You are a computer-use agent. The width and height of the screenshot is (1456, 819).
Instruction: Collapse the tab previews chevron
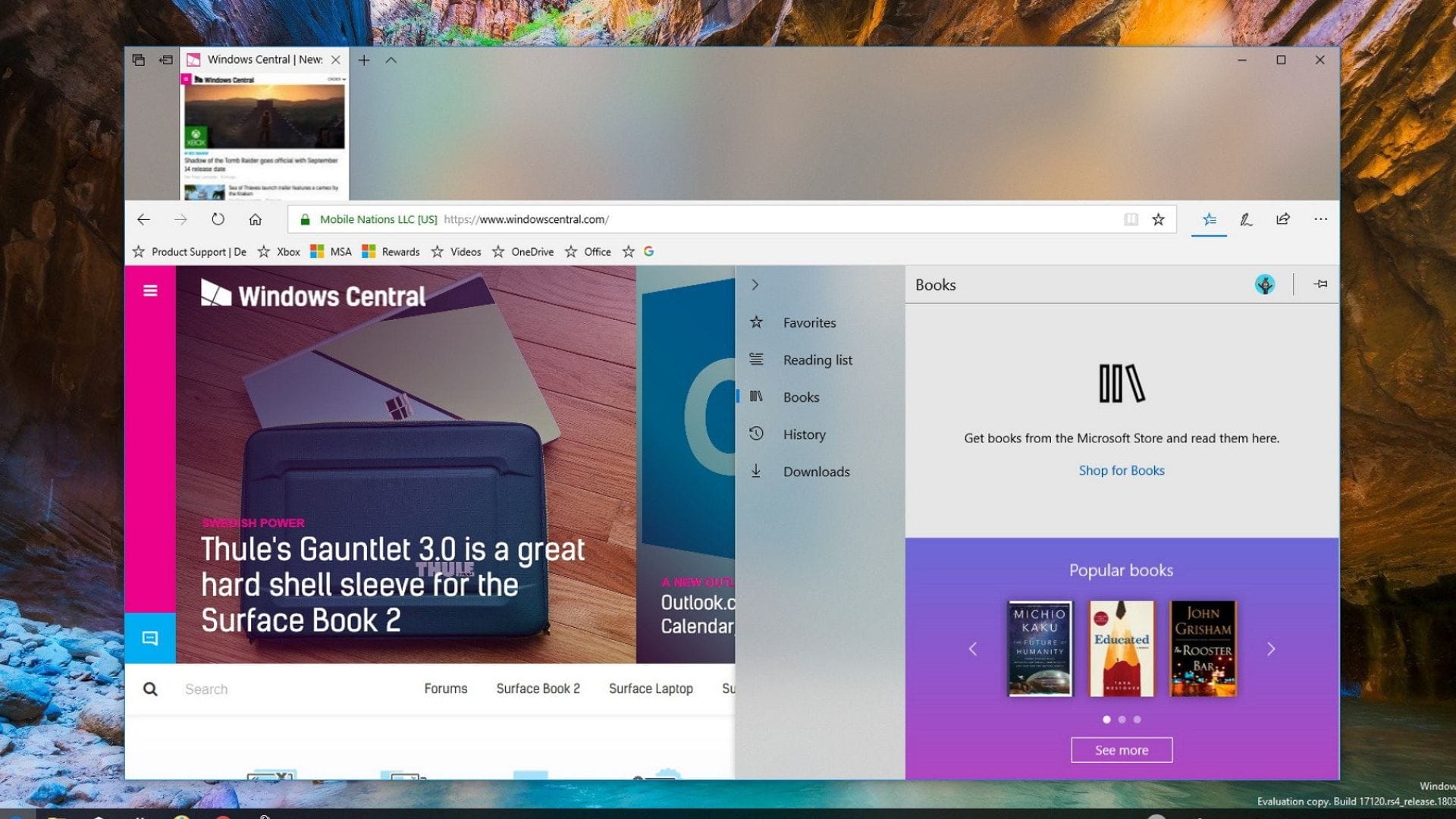[391, 60]
